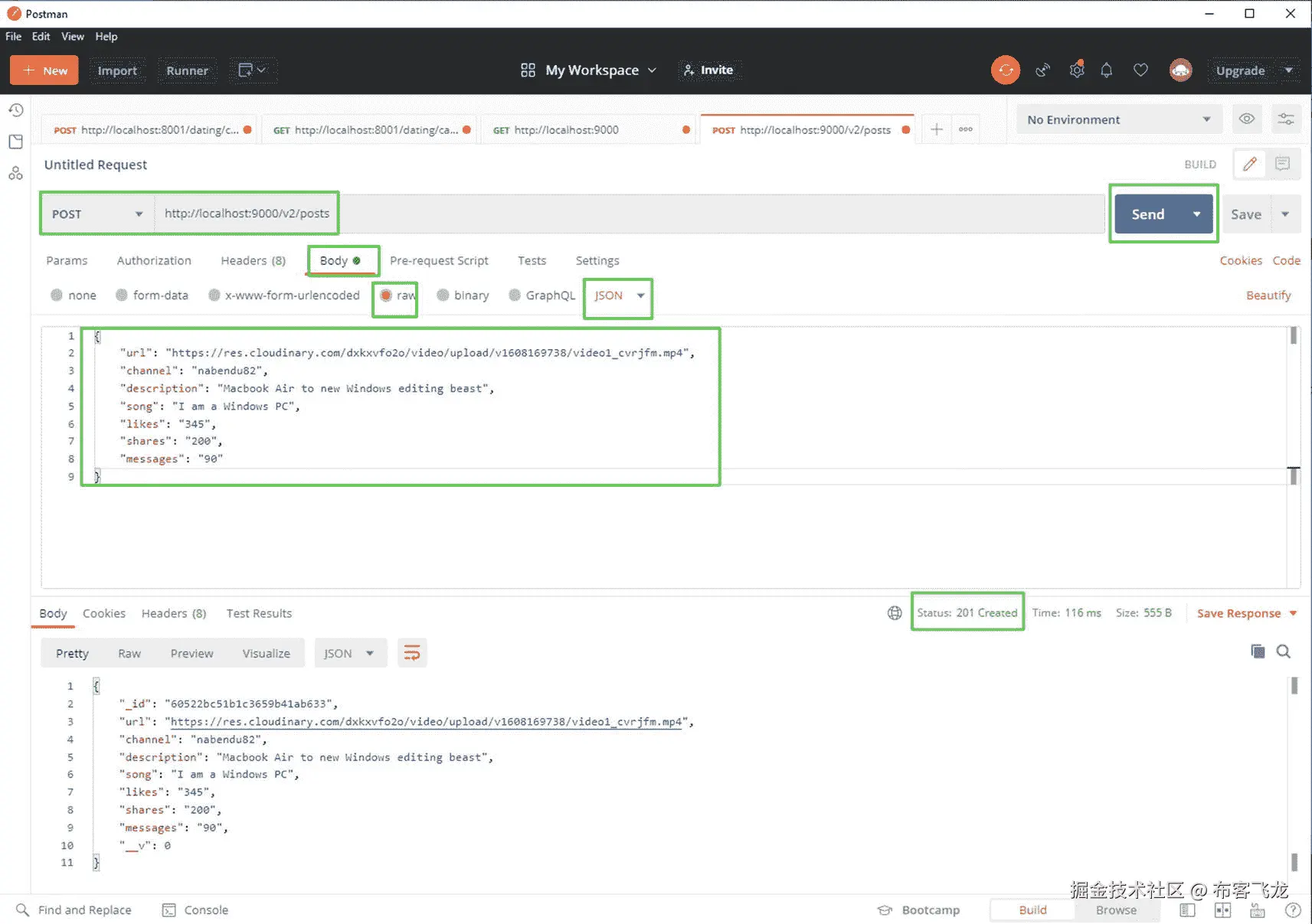Image resolution: width=1312 pixels, height=924 pixels.
Task: Open the History sidebar icon
Action: (x=15, y=110)
